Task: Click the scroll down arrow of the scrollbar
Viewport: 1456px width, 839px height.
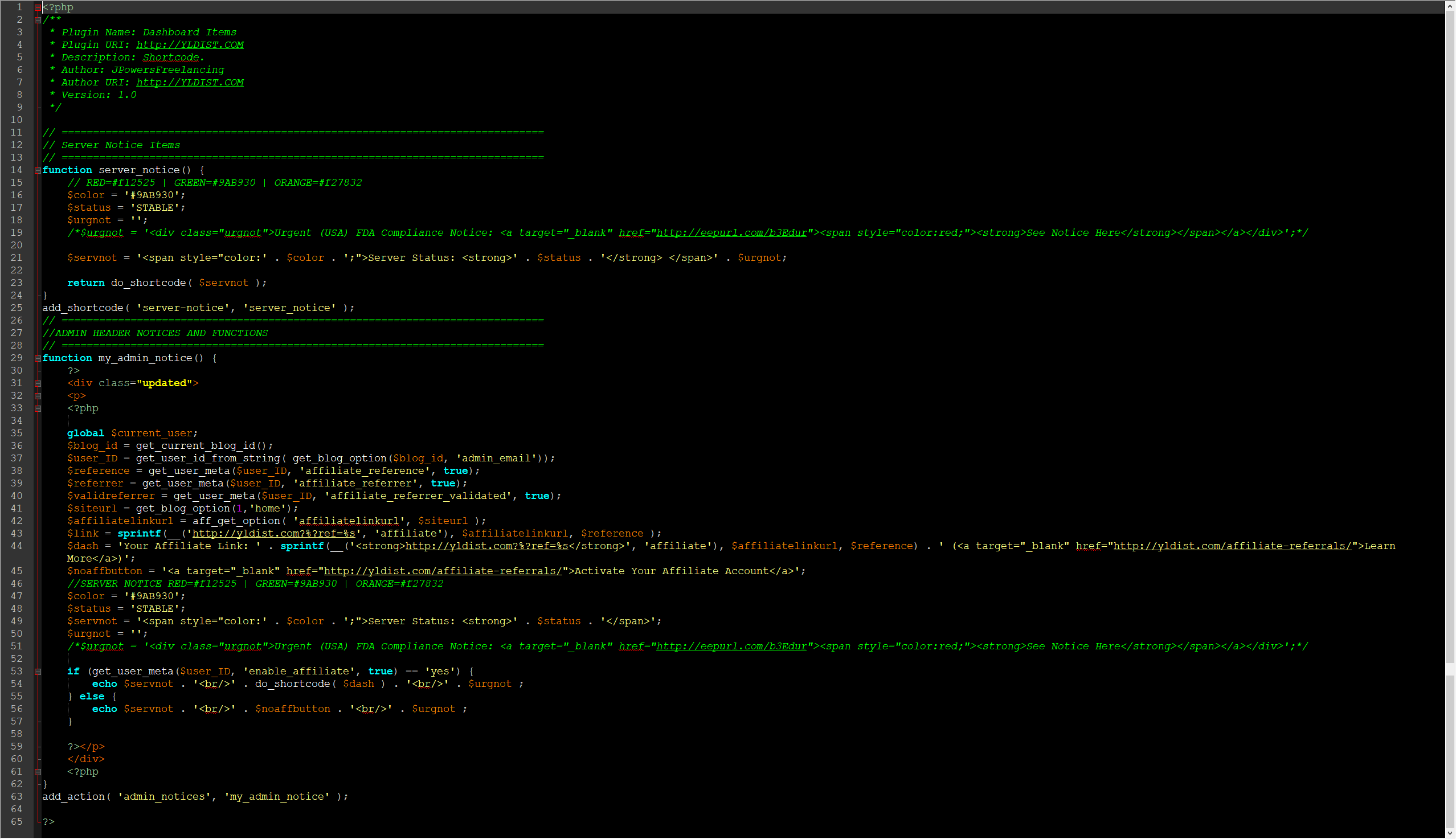Action: [1450, 833]
